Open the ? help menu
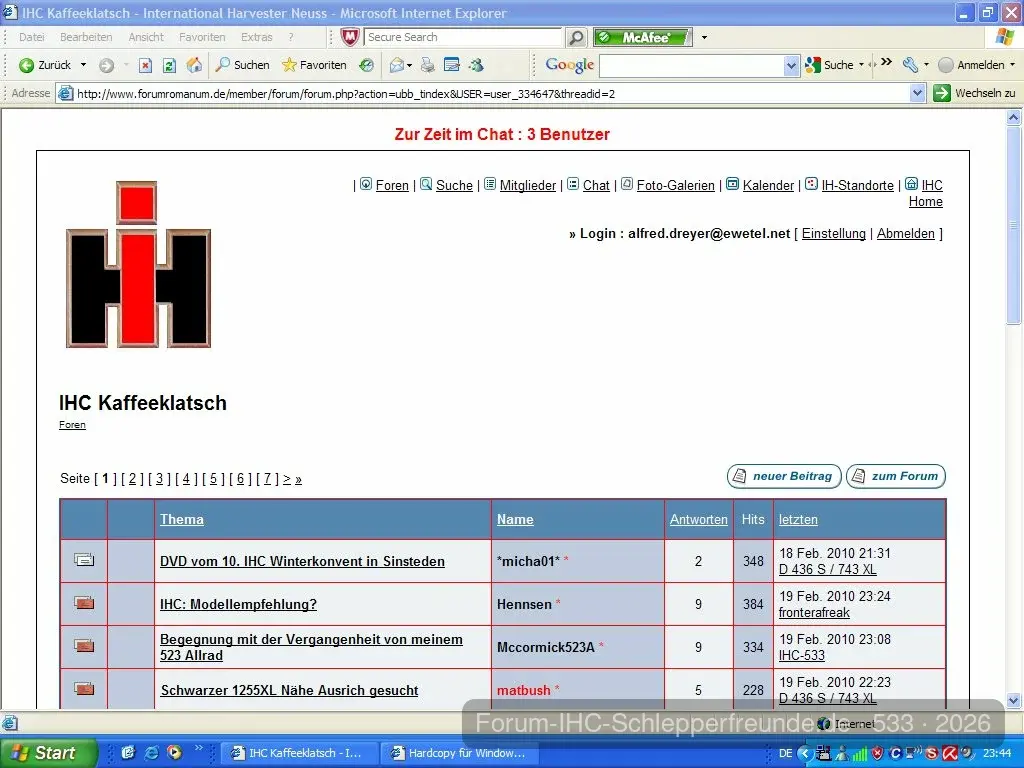This screenshot has height=768, width=1024. tap(291, 37)
